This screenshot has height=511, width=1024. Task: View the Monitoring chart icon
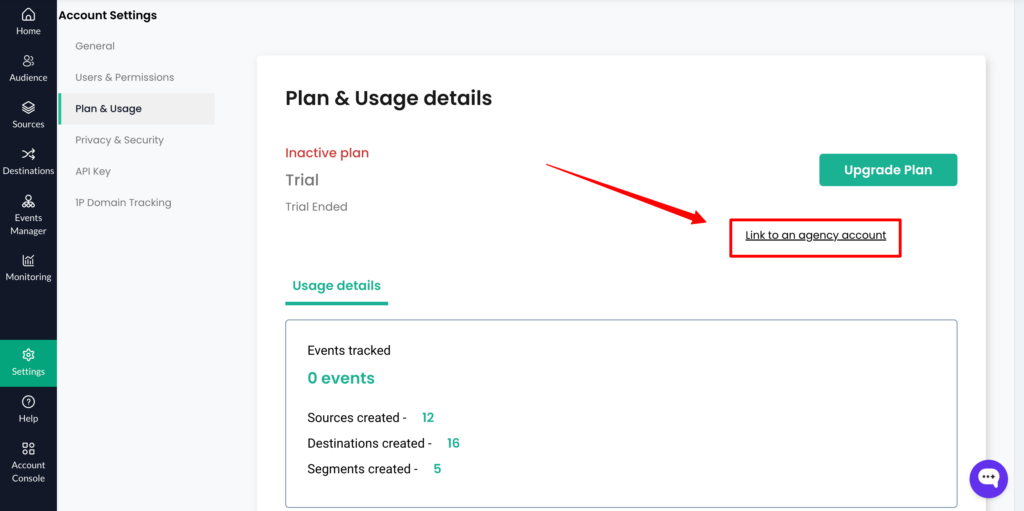(x=28, y=260)
